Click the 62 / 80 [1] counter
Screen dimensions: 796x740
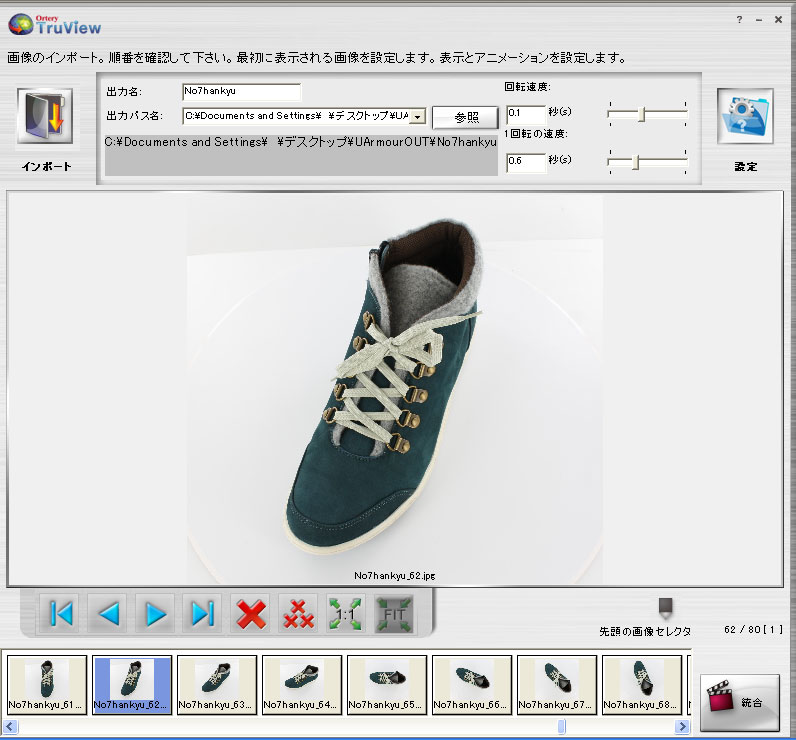(x=753, y=629)
